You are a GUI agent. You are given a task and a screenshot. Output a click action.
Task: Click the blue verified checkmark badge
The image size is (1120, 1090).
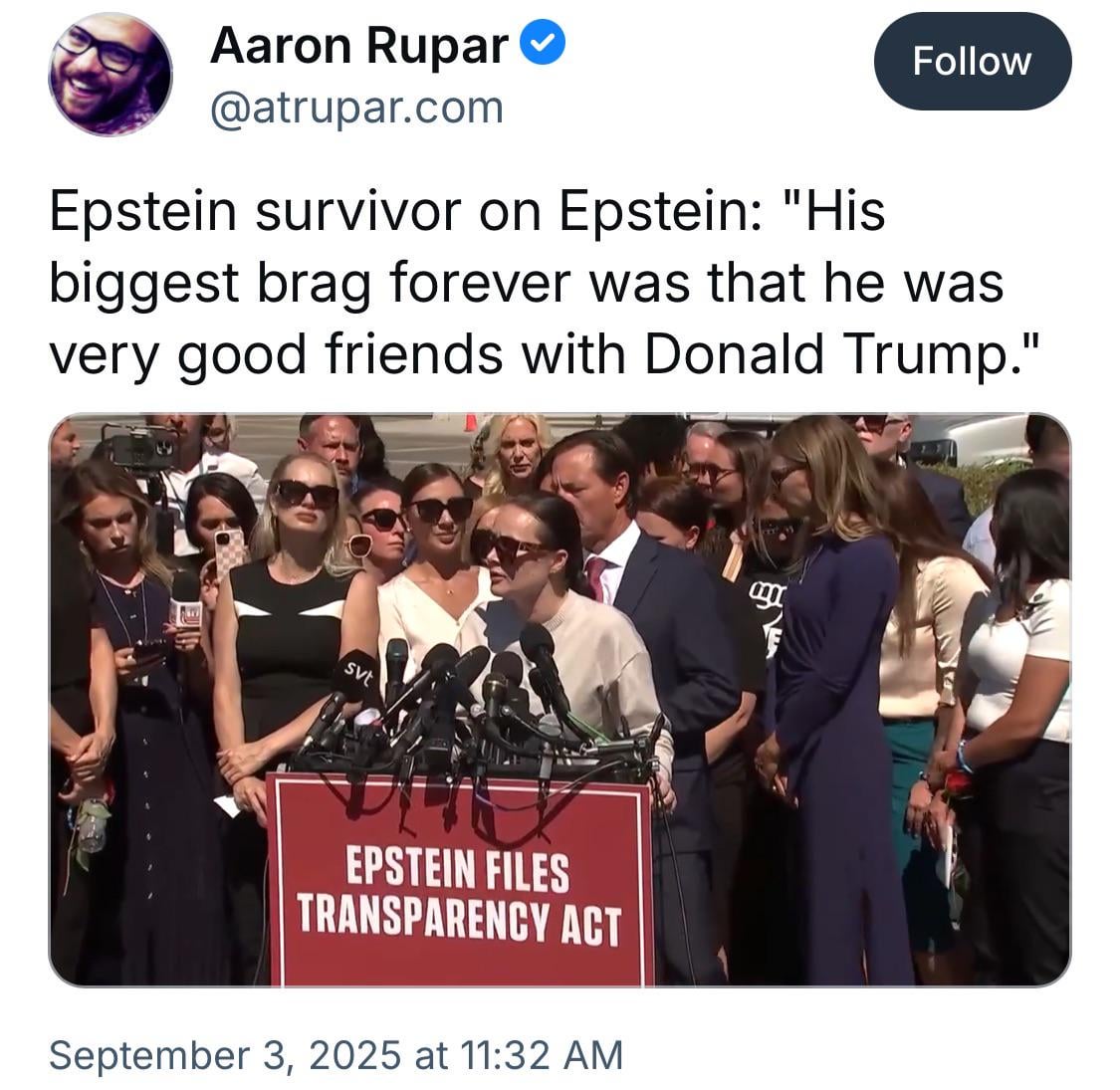(x=543, y=42)
